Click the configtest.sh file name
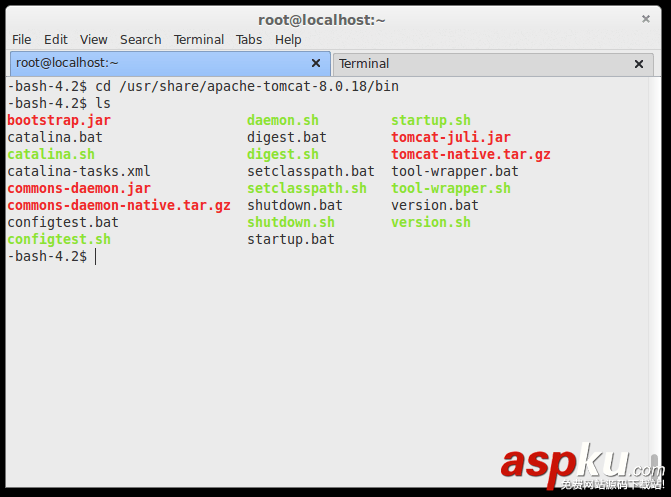671x497 pixels. tap(59, 239)
